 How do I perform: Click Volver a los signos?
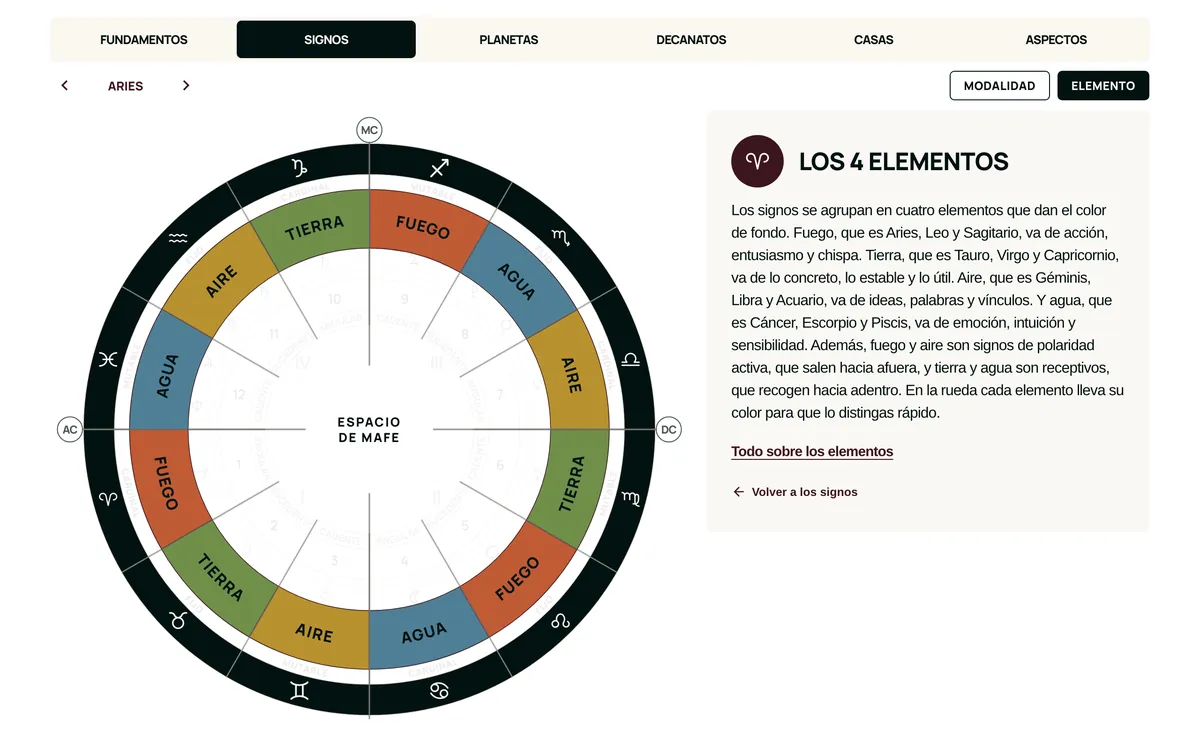point(795,492)
